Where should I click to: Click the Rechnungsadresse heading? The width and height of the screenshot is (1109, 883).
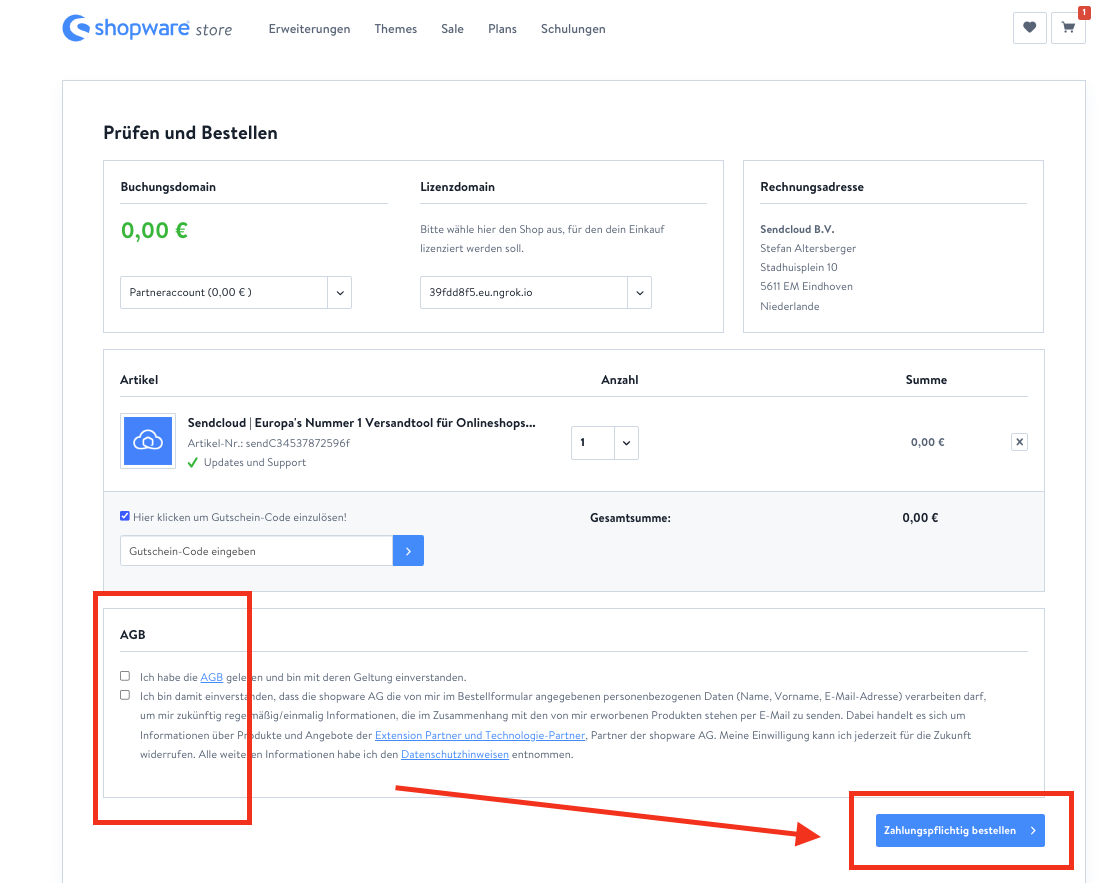click(812, 187)
